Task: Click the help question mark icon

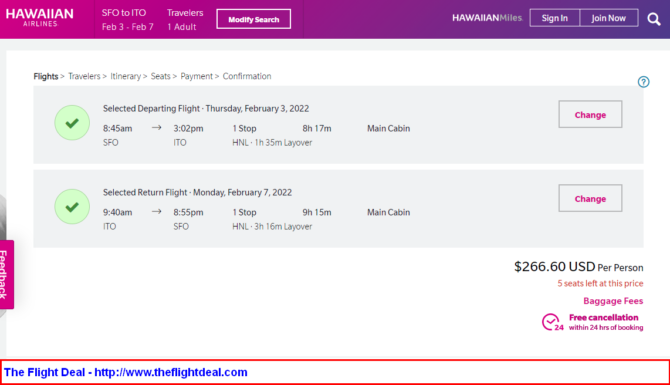Action: coord(644,82)
